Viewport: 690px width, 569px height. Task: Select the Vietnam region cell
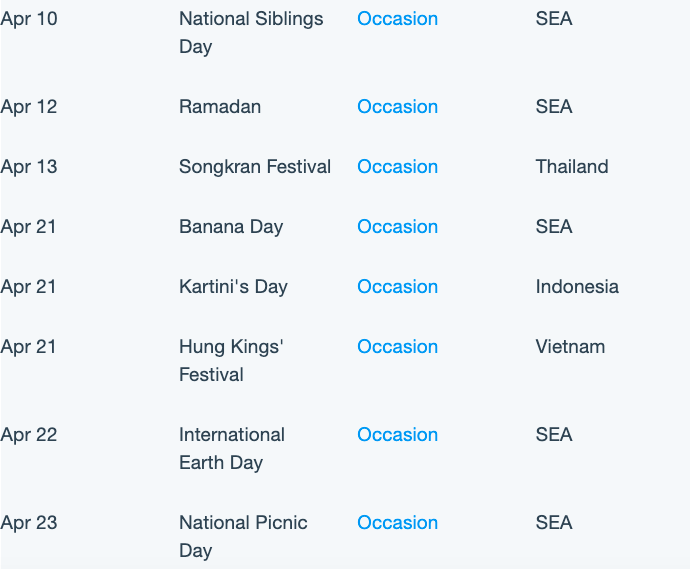pyautogui.click(x=570, y=347)
